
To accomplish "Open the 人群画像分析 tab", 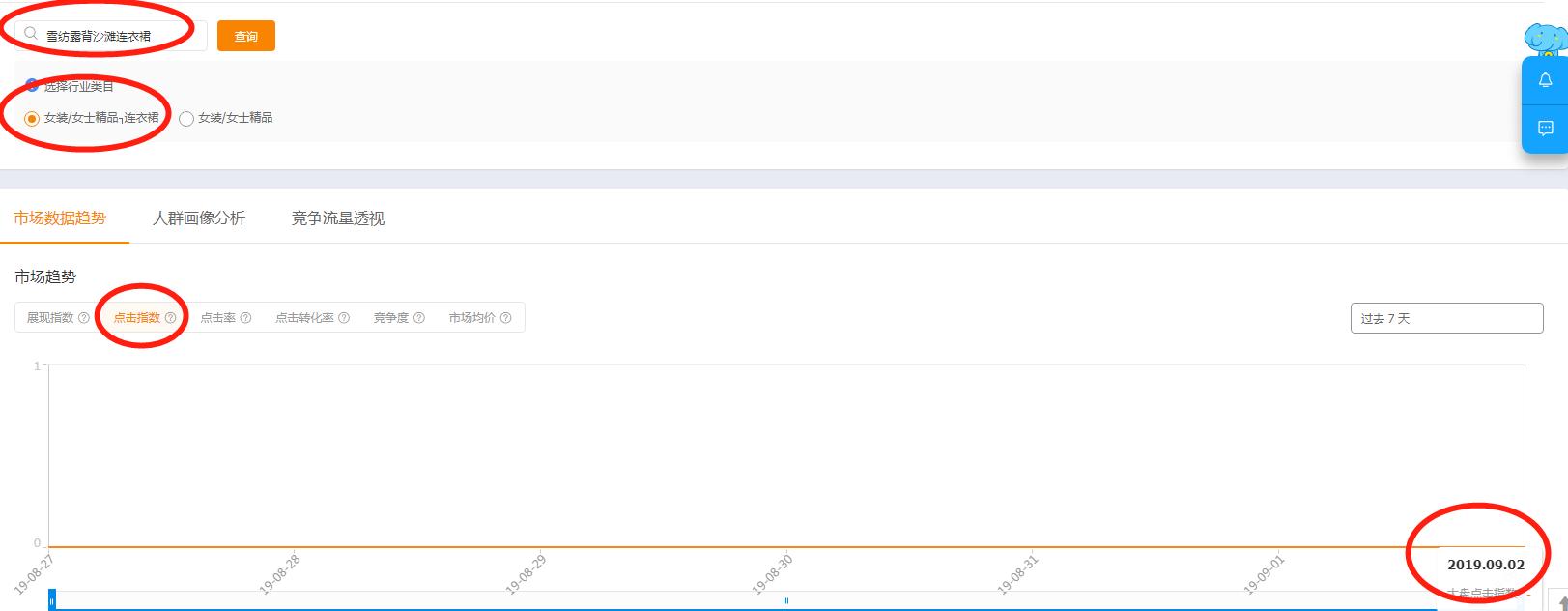I will pos(199,218).
